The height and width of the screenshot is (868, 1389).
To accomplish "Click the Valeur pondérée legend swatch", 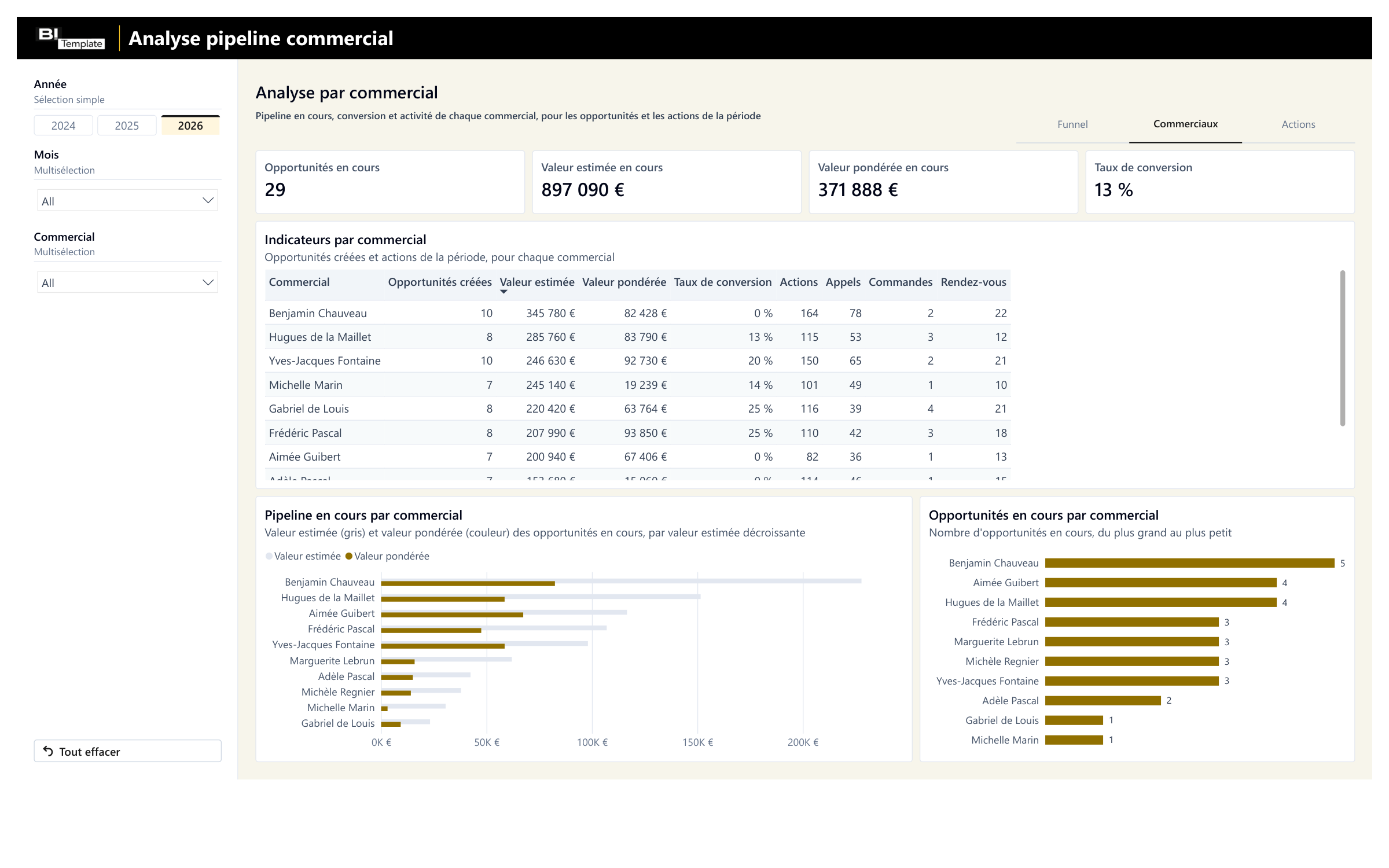I will [349, 556].
